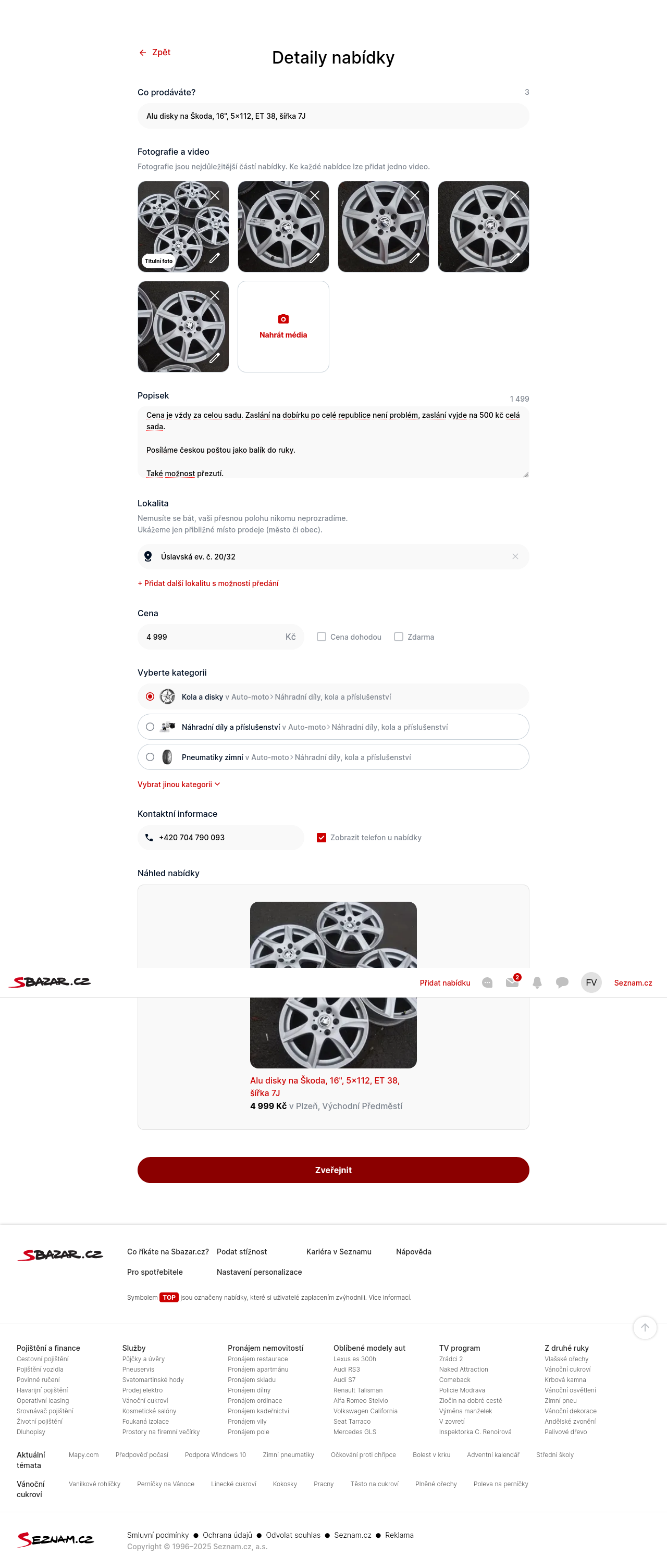Open Přidat nabídku in header
Image resolution: width=667 pixels, height=1568 pixels.
(444, 982)
